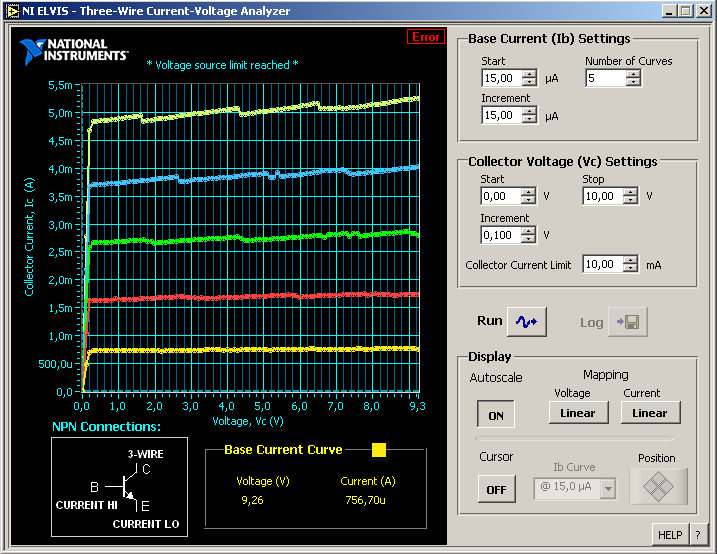Open the question mark context help
The image size is (717, 554).
click(698, 535)
